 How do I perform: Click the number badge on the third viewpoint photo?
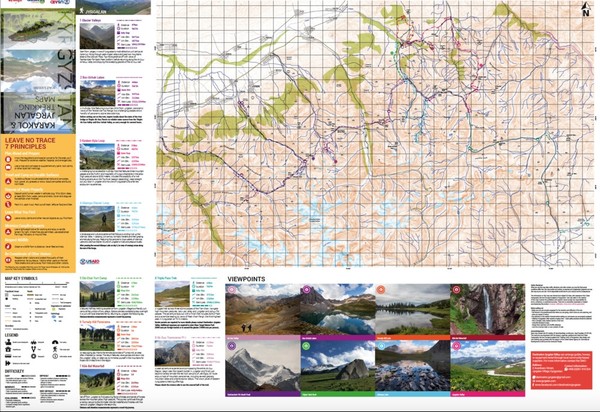(x=382, y=291)
